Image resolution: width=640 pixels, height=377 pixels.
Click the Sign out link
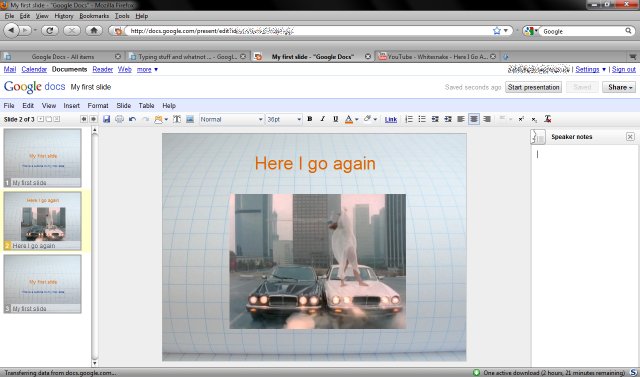pos(624,70)
